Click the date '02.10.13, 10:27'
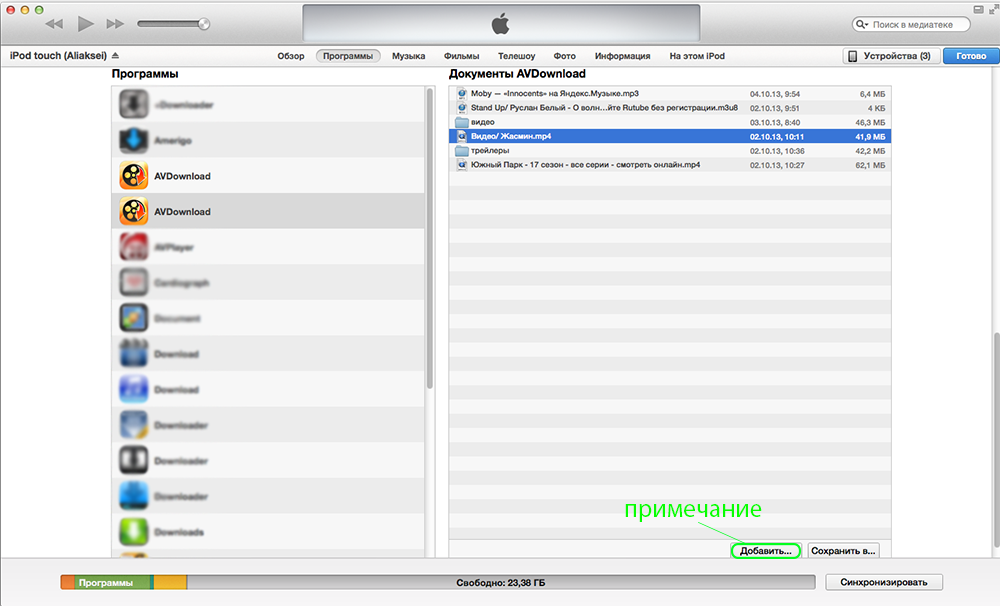This screenshot has height=606, width=1000. [777, 165]
